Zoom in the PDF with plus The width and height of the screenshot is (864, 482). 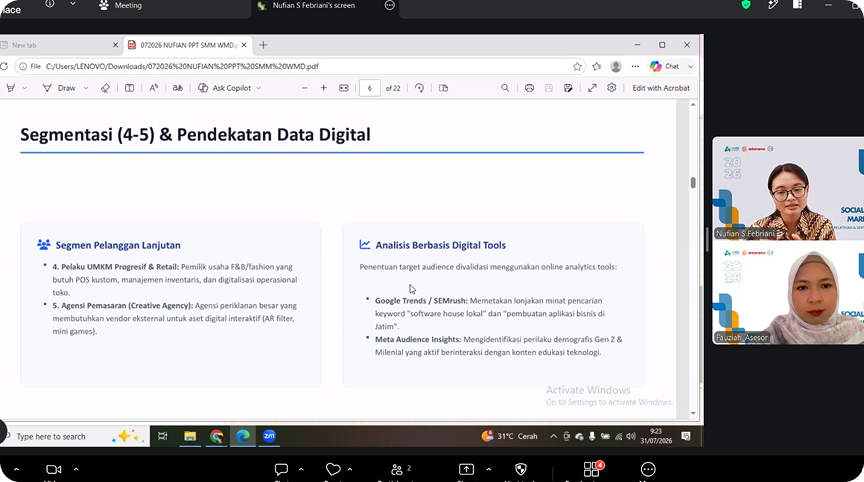323,88
